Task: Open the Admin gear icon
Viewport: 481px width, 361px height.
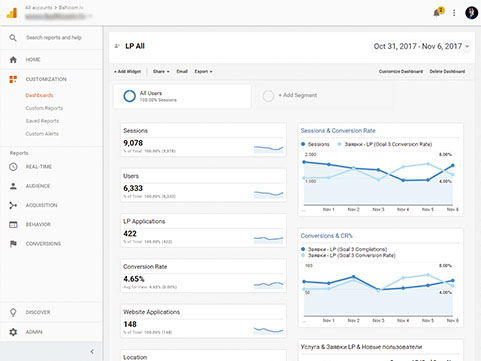Action: (13, 332)
